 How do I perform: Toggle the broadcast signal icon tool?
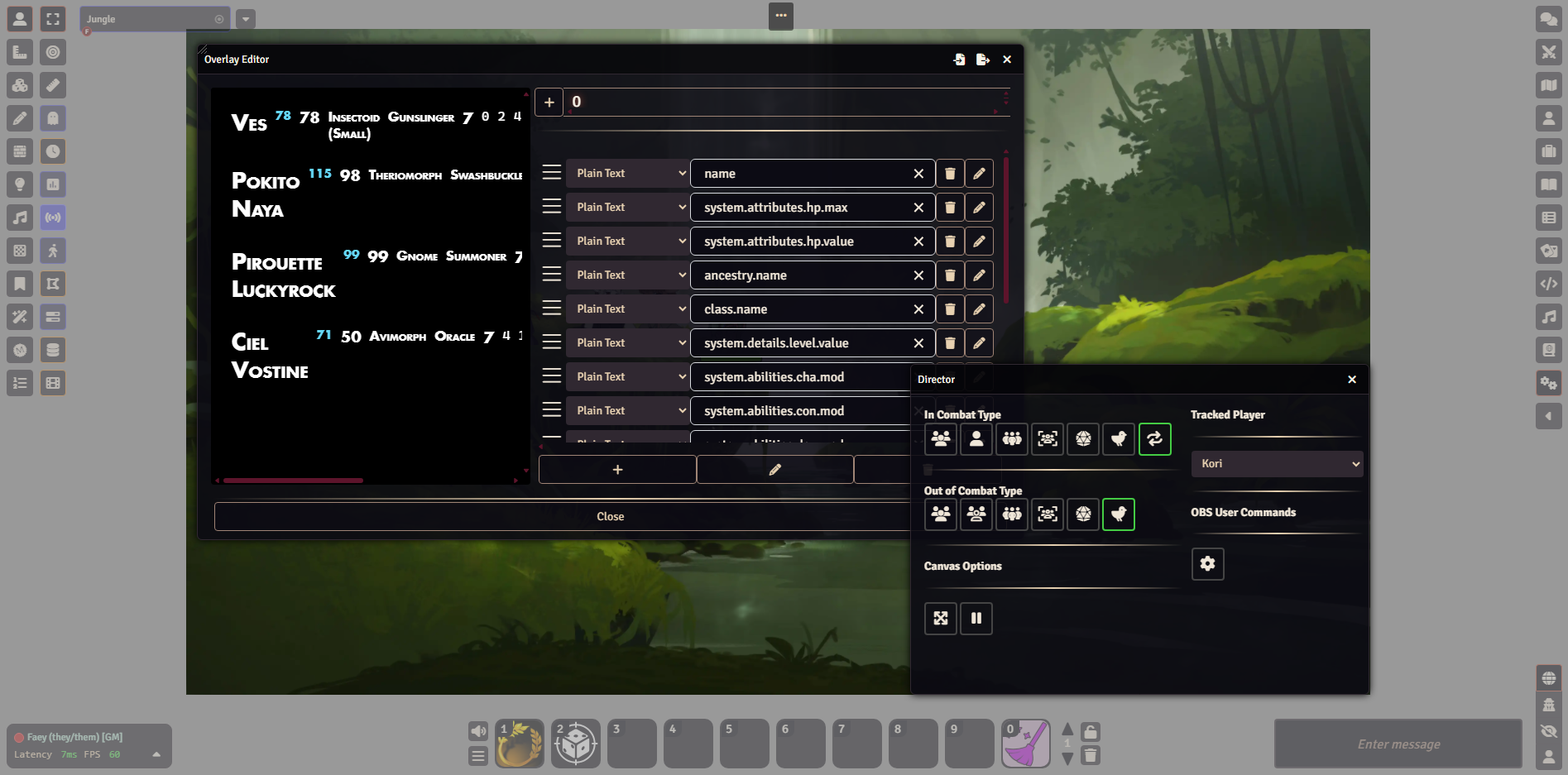[53, 218]
